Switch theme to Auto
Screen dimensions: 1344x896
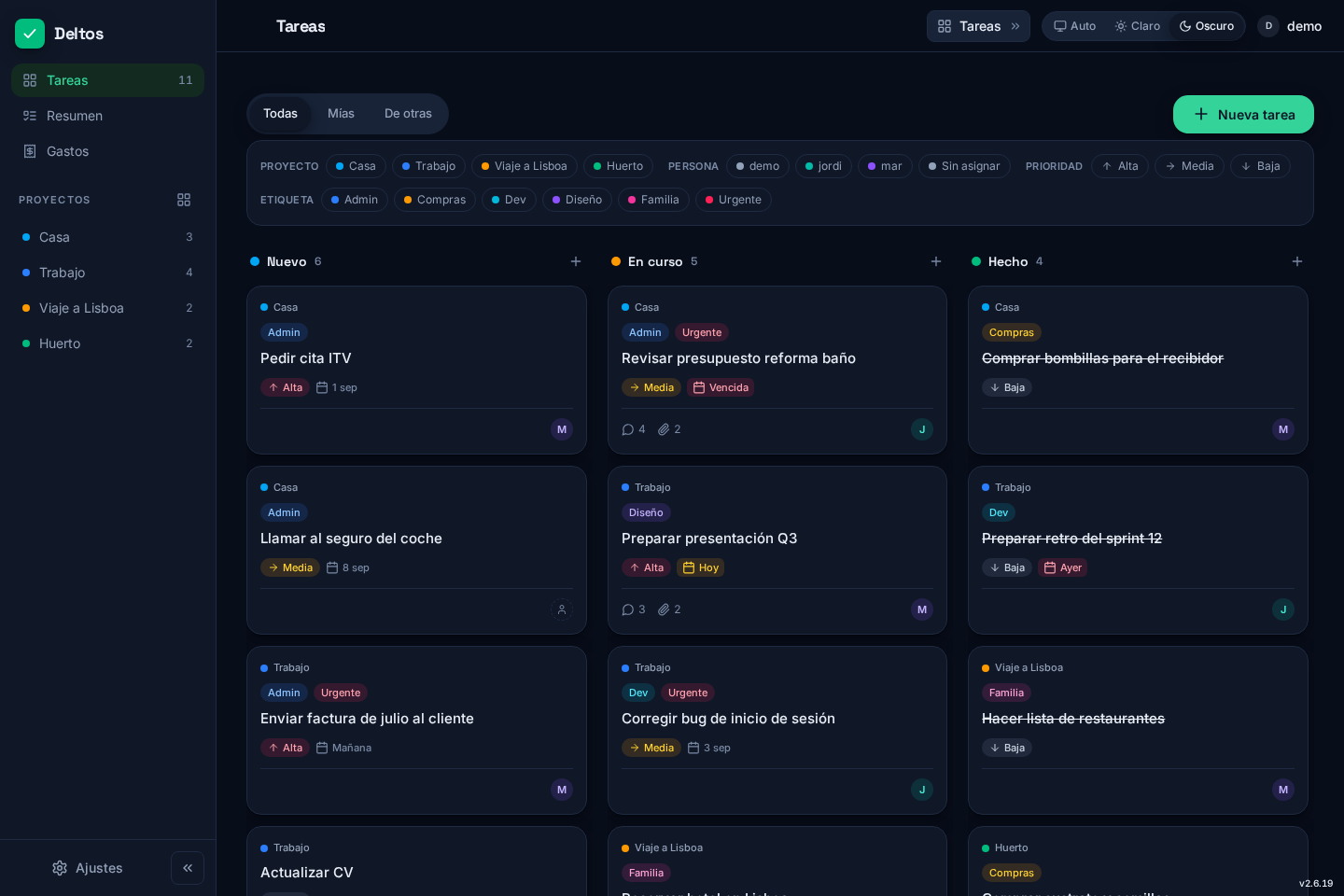tap(1075, 26)
